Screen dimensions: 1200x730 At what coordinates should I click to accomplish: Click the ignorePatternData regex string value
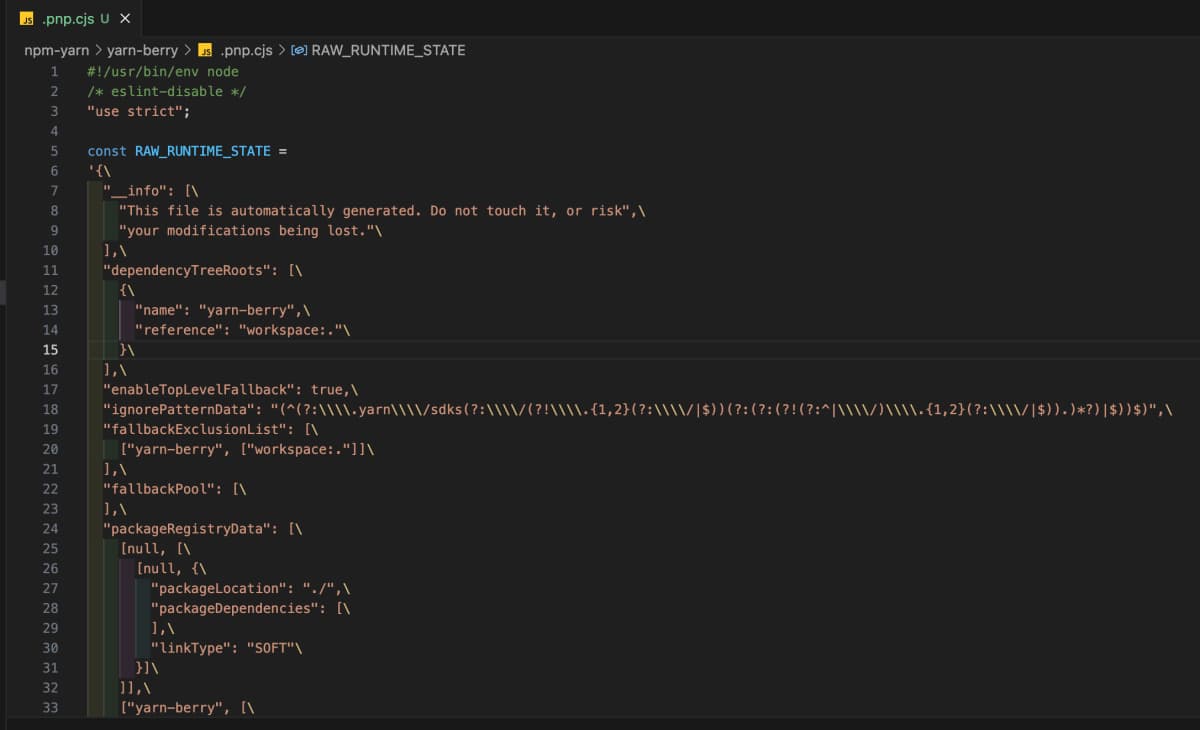715,409
